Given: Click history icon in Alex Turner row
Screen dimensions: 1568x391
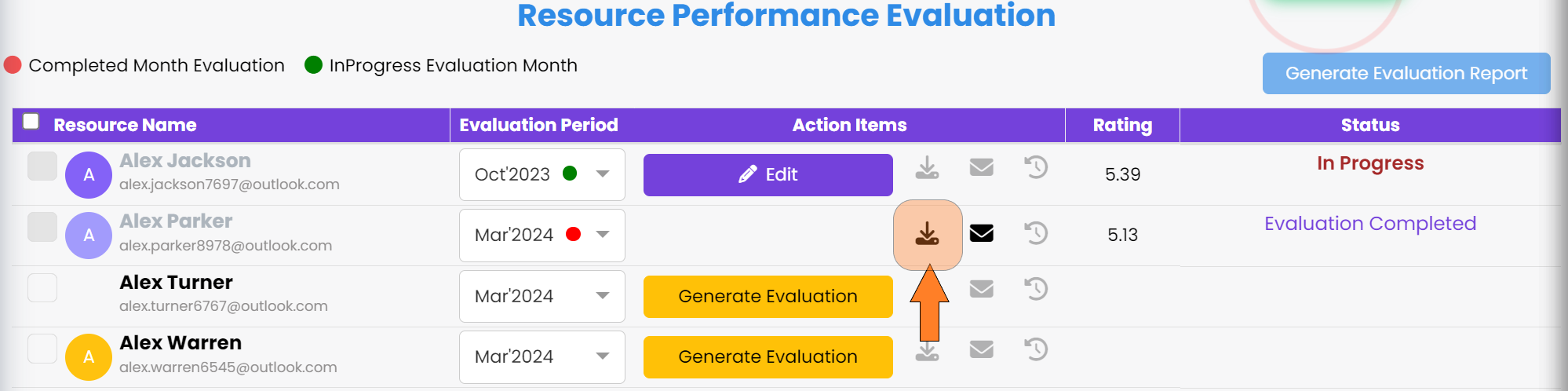Looking at the screenshot, I should pyautogui.click(x=1036, y=289).
